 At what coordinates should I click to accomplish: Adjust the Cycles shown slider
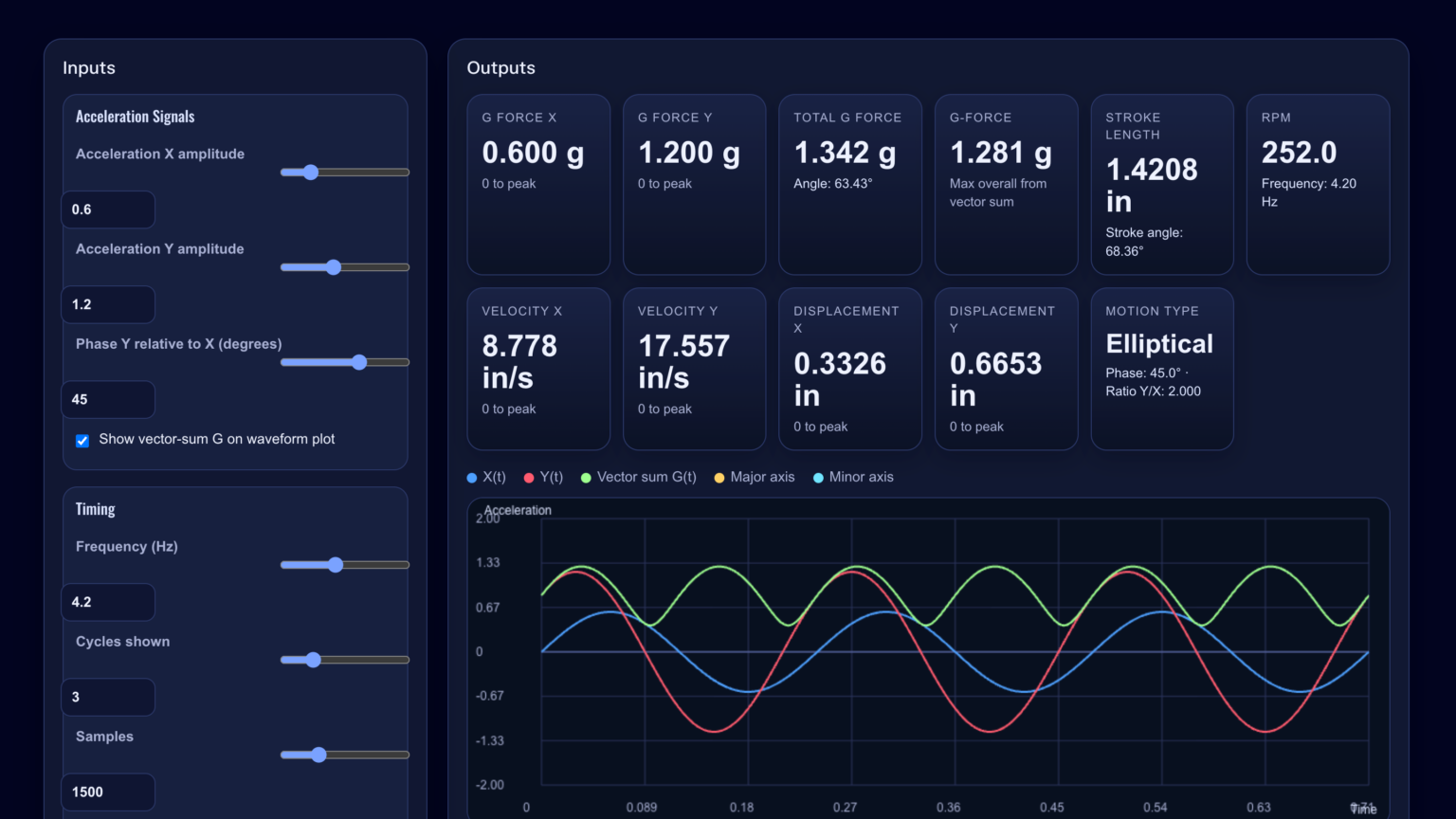(345, 660)
